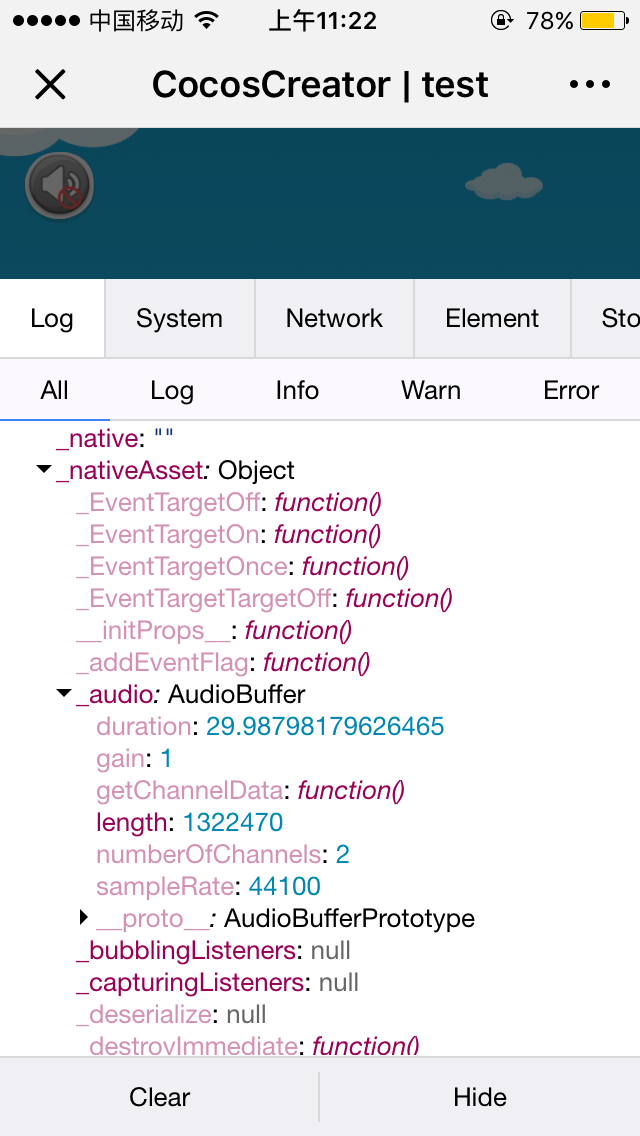Close the mini program with X icon
Screen dimensions: 640x1136
(x=50, y=85)
